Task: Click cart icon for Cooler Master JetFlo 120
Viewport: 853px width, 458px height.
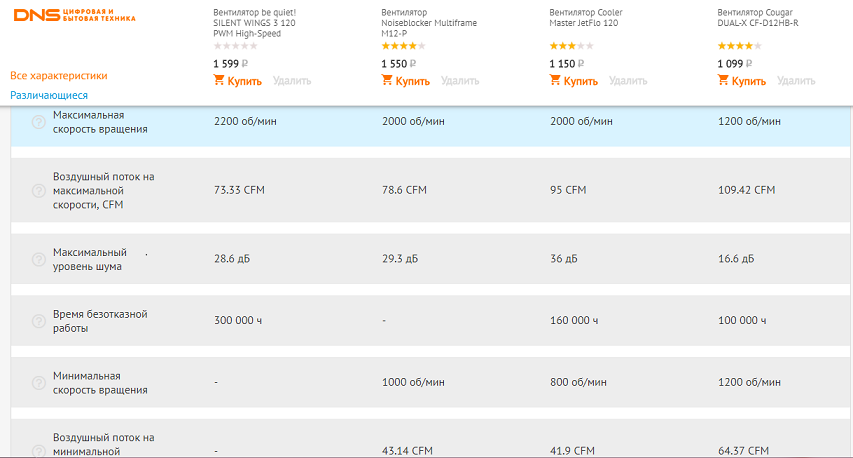Action: pyautogui.click(x=555, y=81)
